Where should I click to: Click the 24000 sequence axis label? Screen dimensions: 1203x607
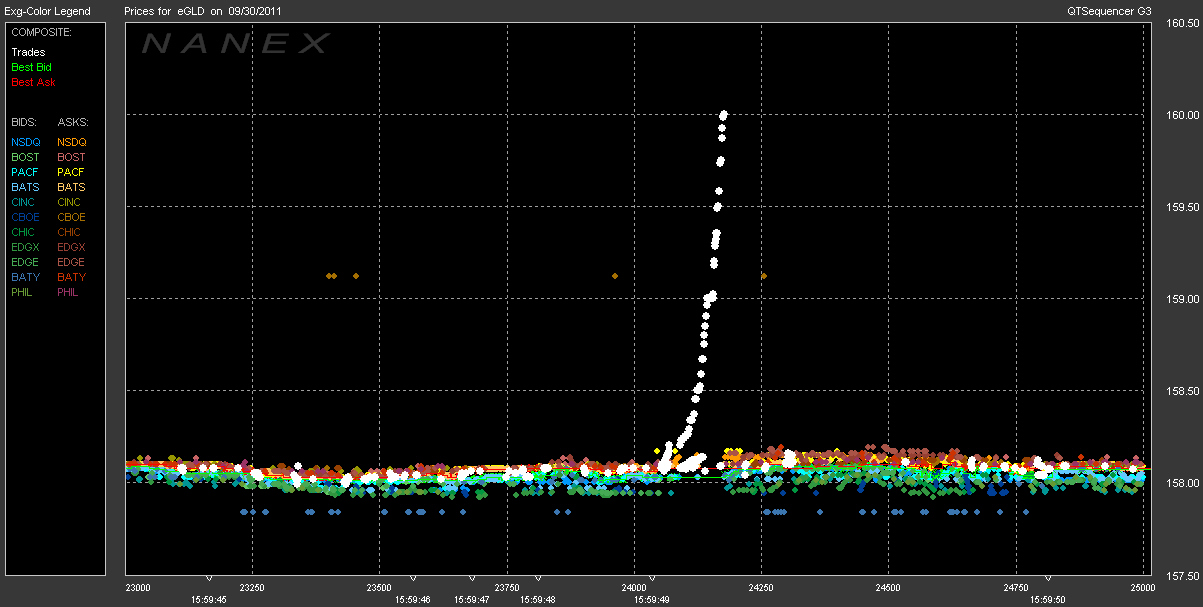pos(634,587)
